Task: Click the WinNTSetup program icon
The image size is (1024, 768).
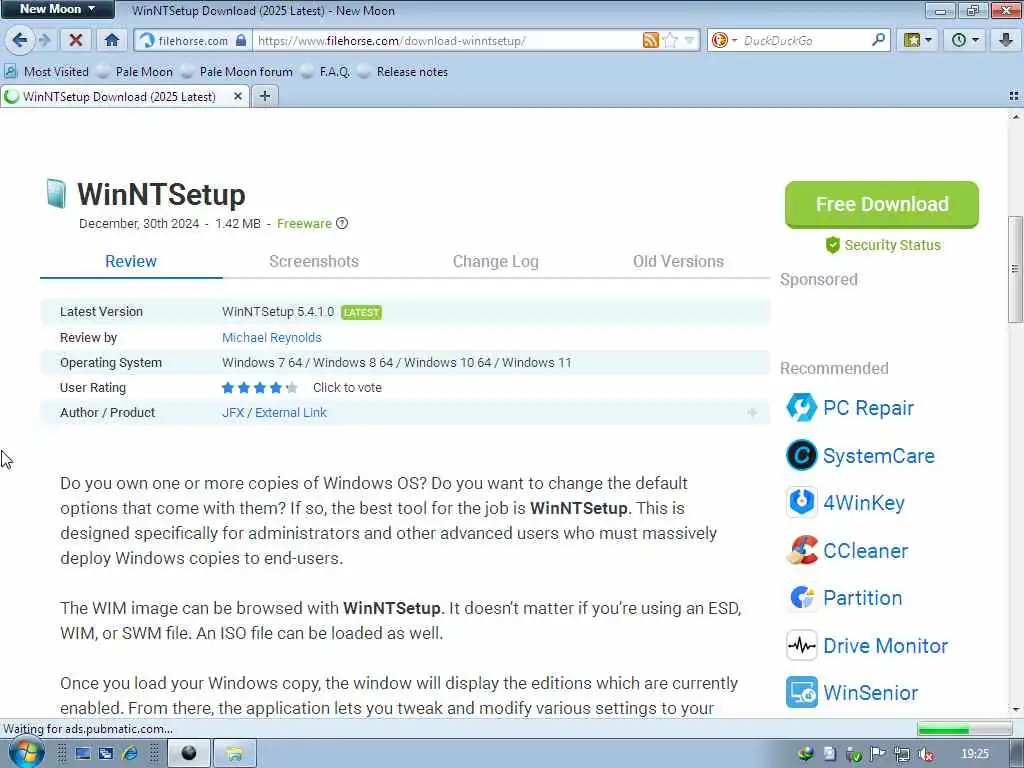Action: [56, 193]
